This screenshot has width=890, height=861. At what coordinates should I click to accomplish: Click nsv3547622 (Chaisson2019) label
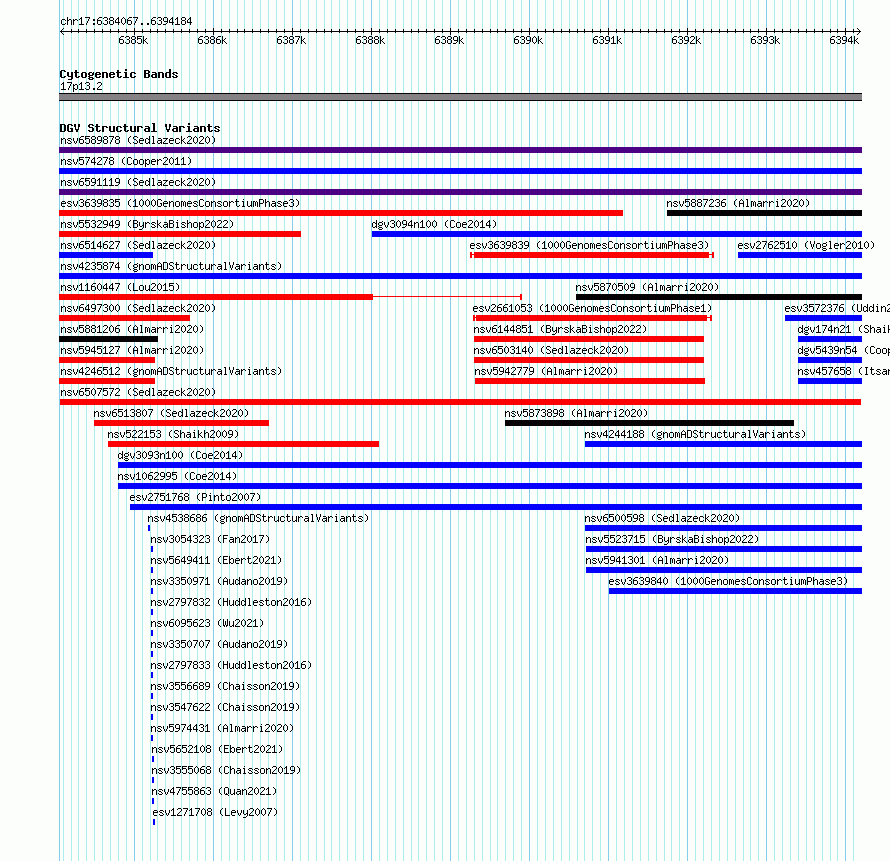[x=225, y=707]
